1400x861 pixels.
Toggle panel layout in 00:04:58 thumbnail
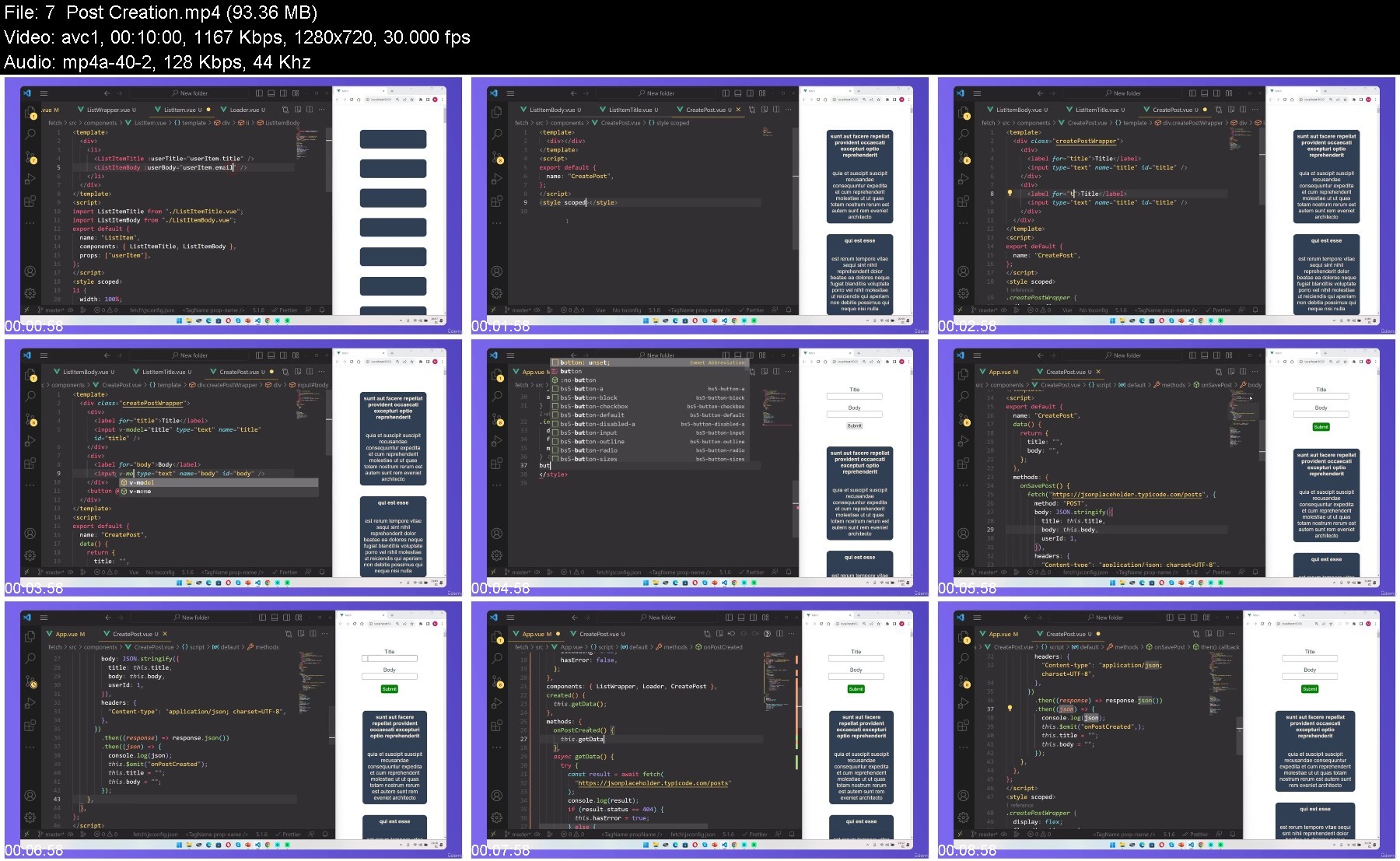click(x=738, y=355)
